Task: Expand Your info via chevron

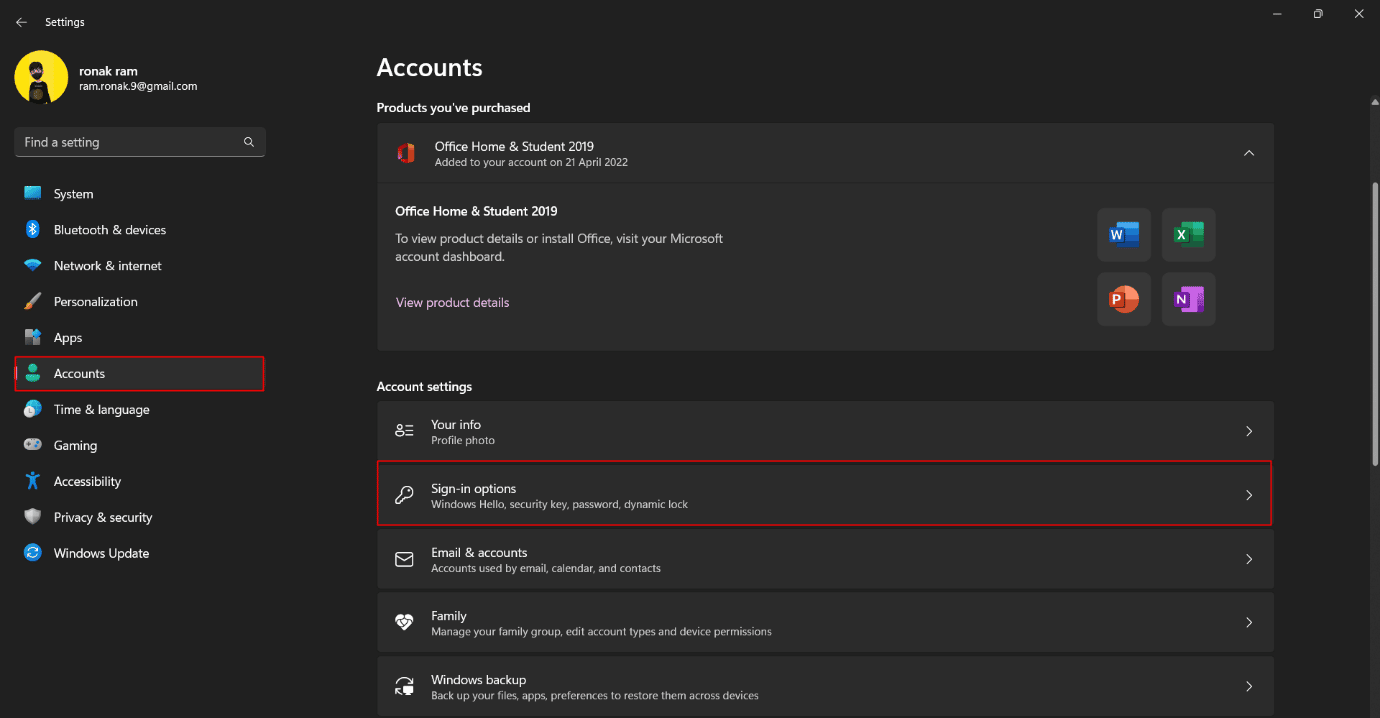Action: pos(1249,431)
